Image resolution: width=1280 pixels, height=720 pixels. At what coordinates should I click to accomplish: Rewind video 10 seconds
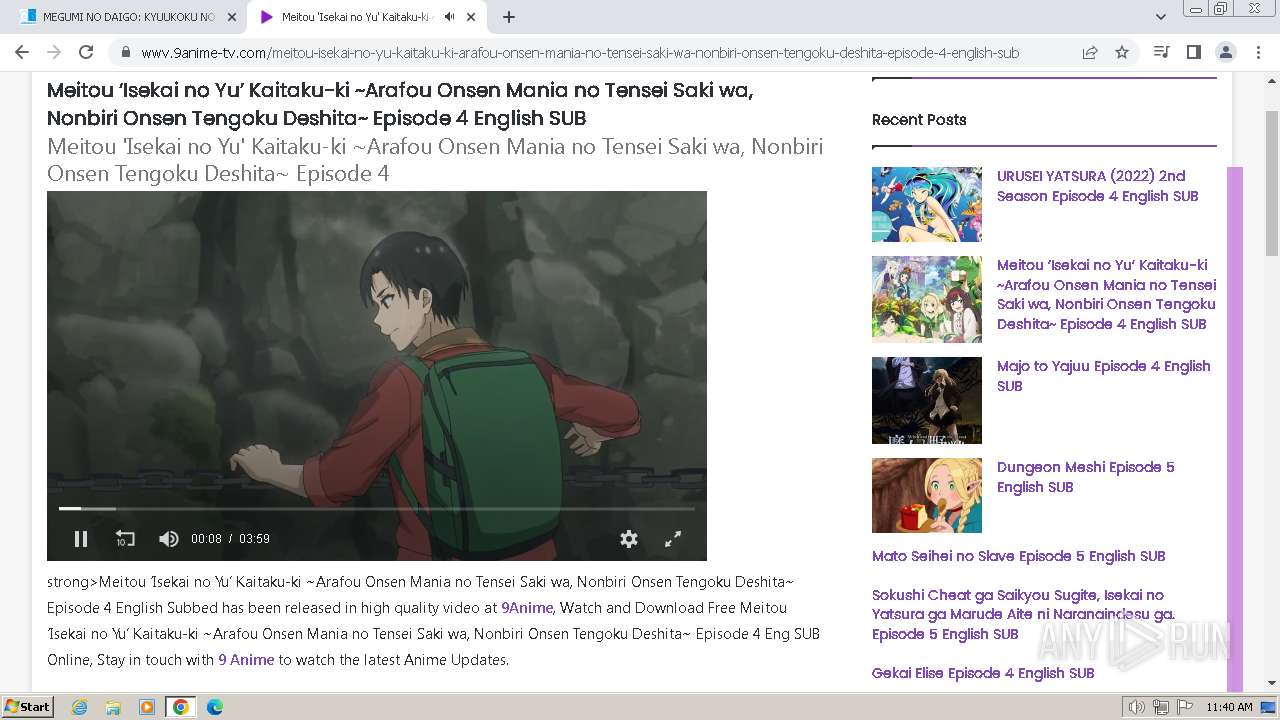[x=125, y=539]
